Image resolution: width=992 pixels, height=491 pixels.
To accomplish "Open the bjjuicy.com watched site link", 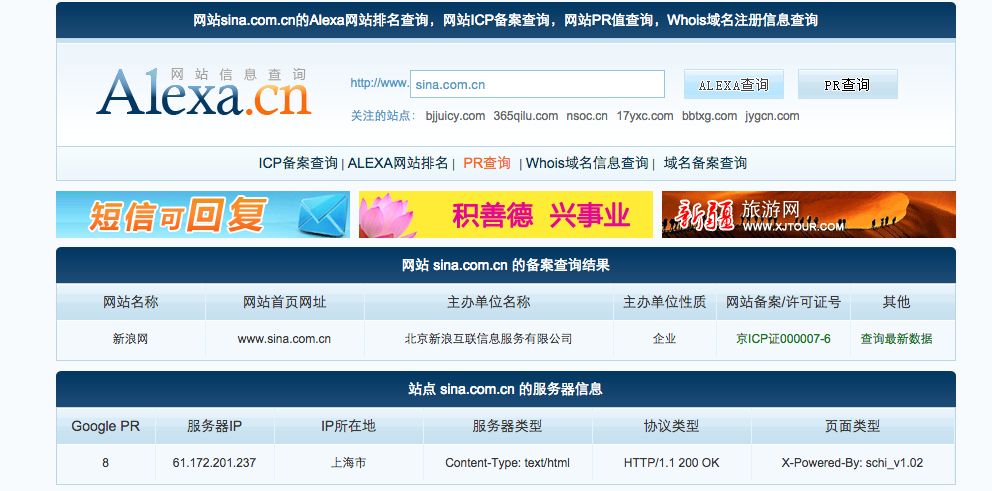I will point(455,116).
